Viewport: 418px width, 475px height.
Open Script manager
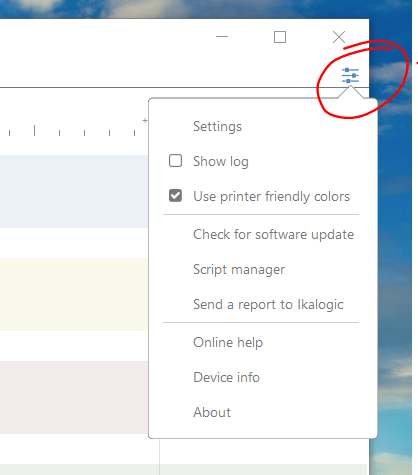(x=239, y=269)
